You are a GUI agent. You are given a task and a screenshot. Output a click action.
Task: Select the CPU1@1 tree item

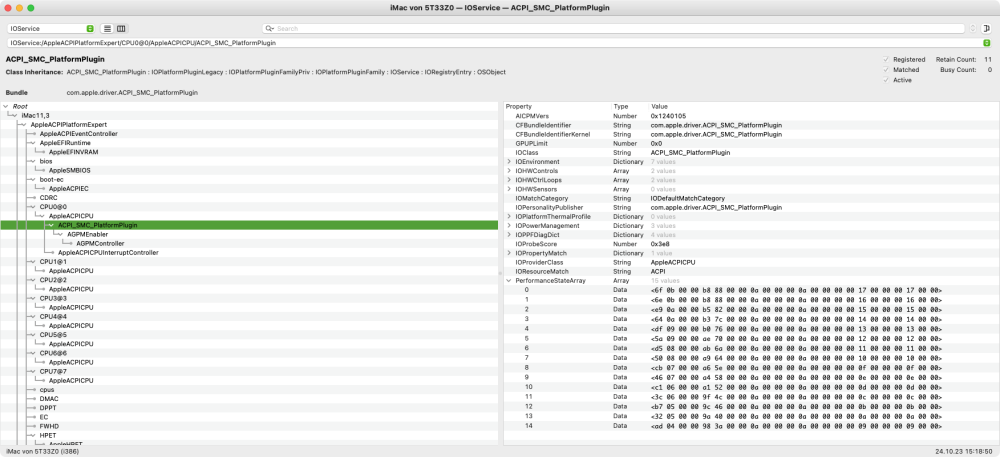[x=53, y=262]
